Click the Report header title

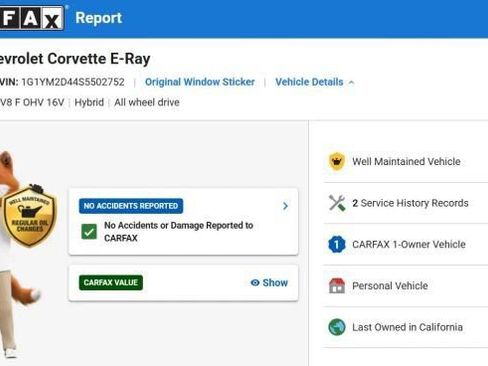(99, 18)
